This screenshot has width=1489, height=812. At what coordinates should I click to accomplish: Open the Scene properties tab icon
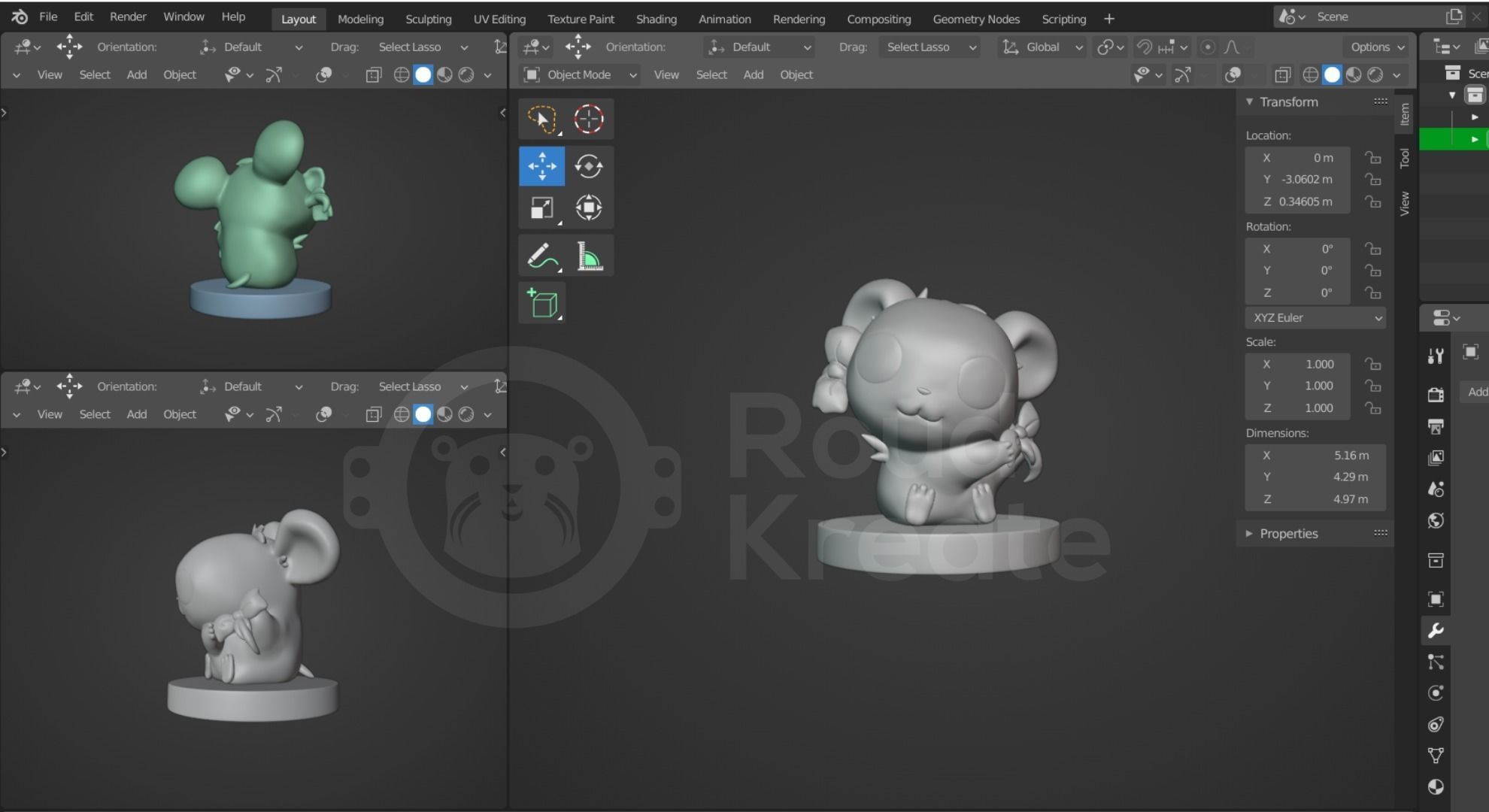(x=1436, y=489)
